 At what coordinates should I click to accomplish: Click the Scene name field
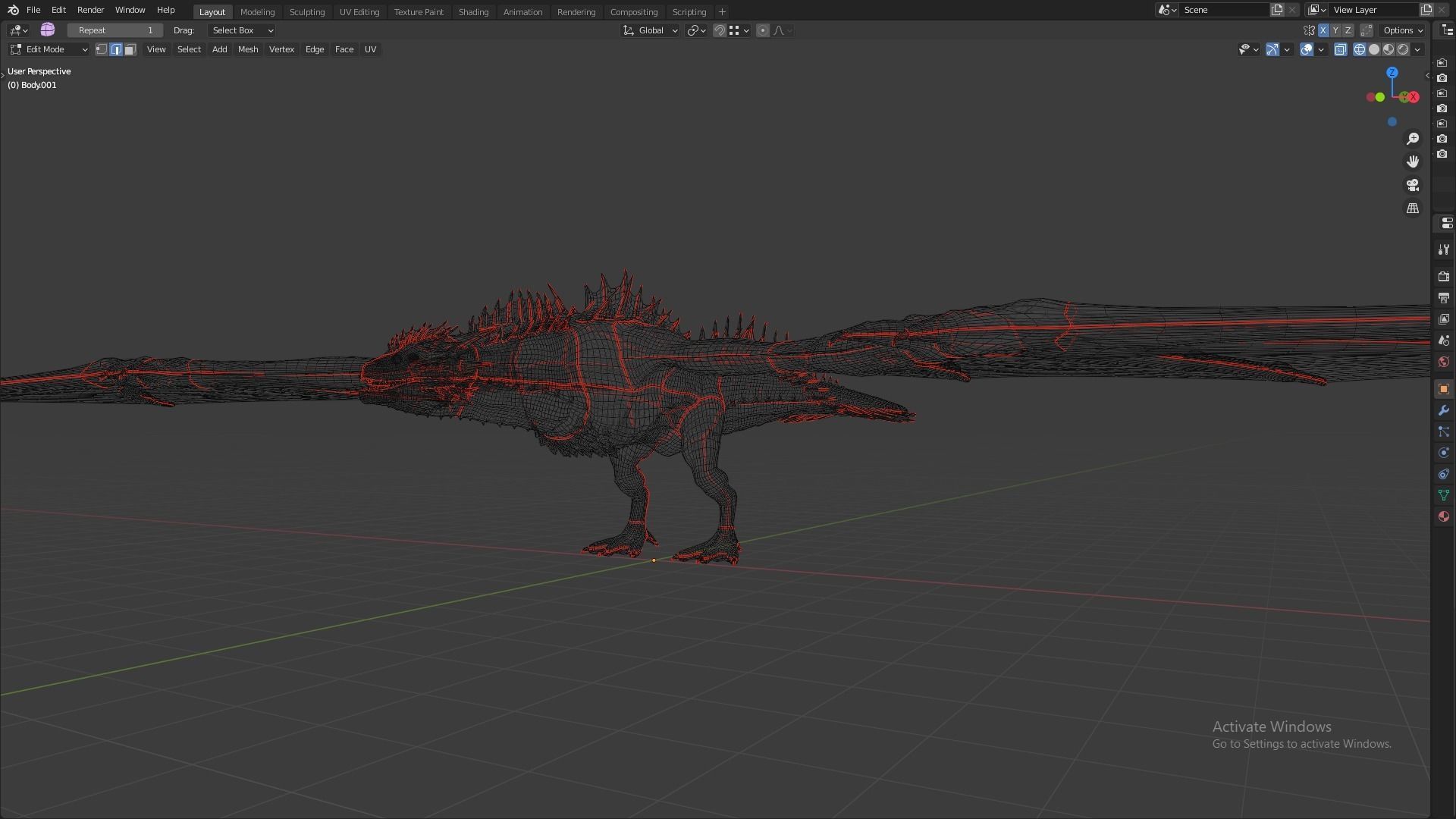pyautogui.click(x=1225, y=10)
